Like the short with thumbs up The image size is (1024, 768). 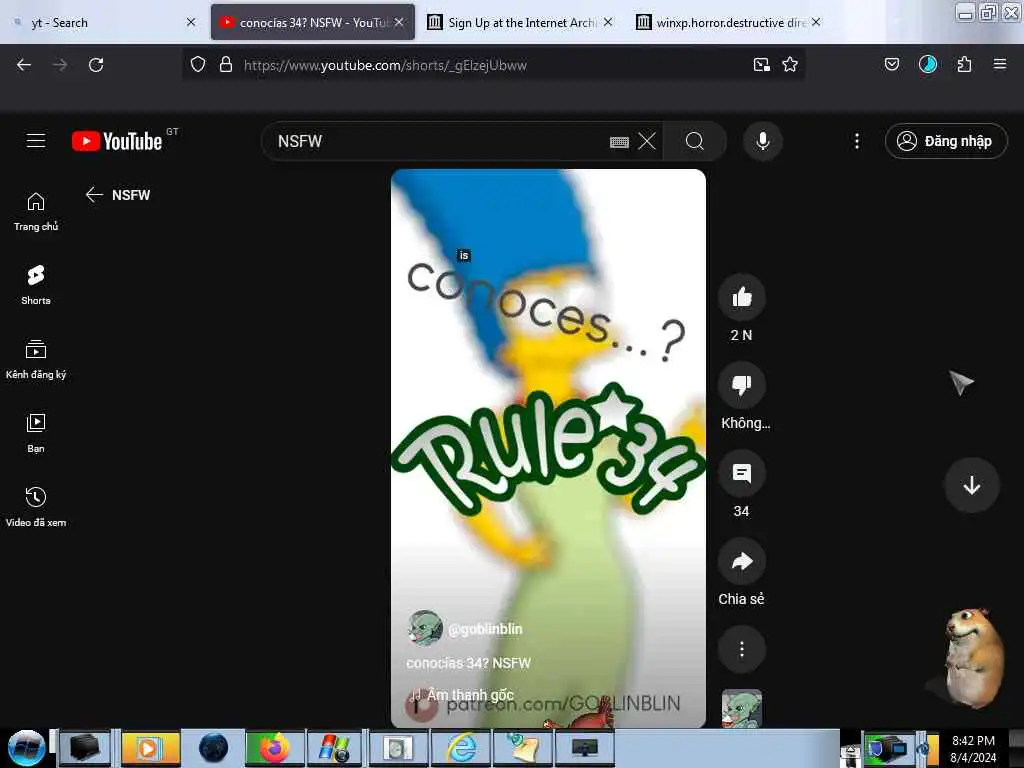(742, 297)
